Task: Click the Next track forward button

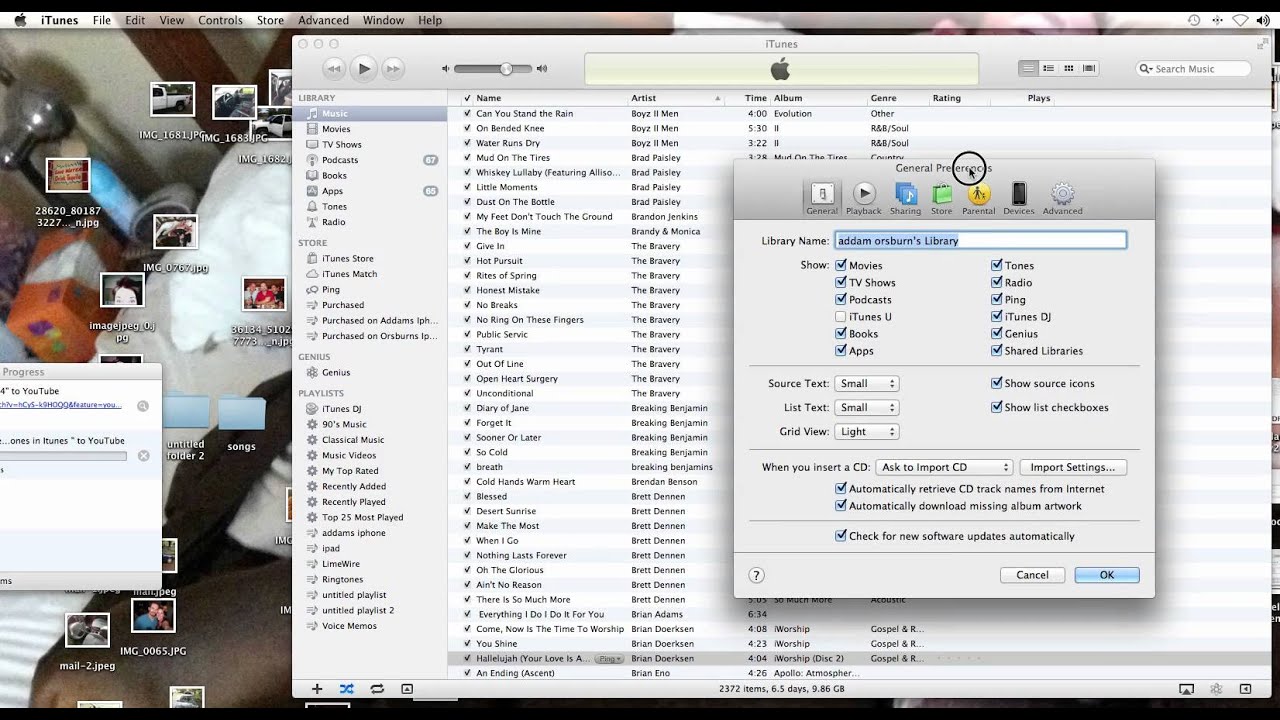Action: pos(394,69)
